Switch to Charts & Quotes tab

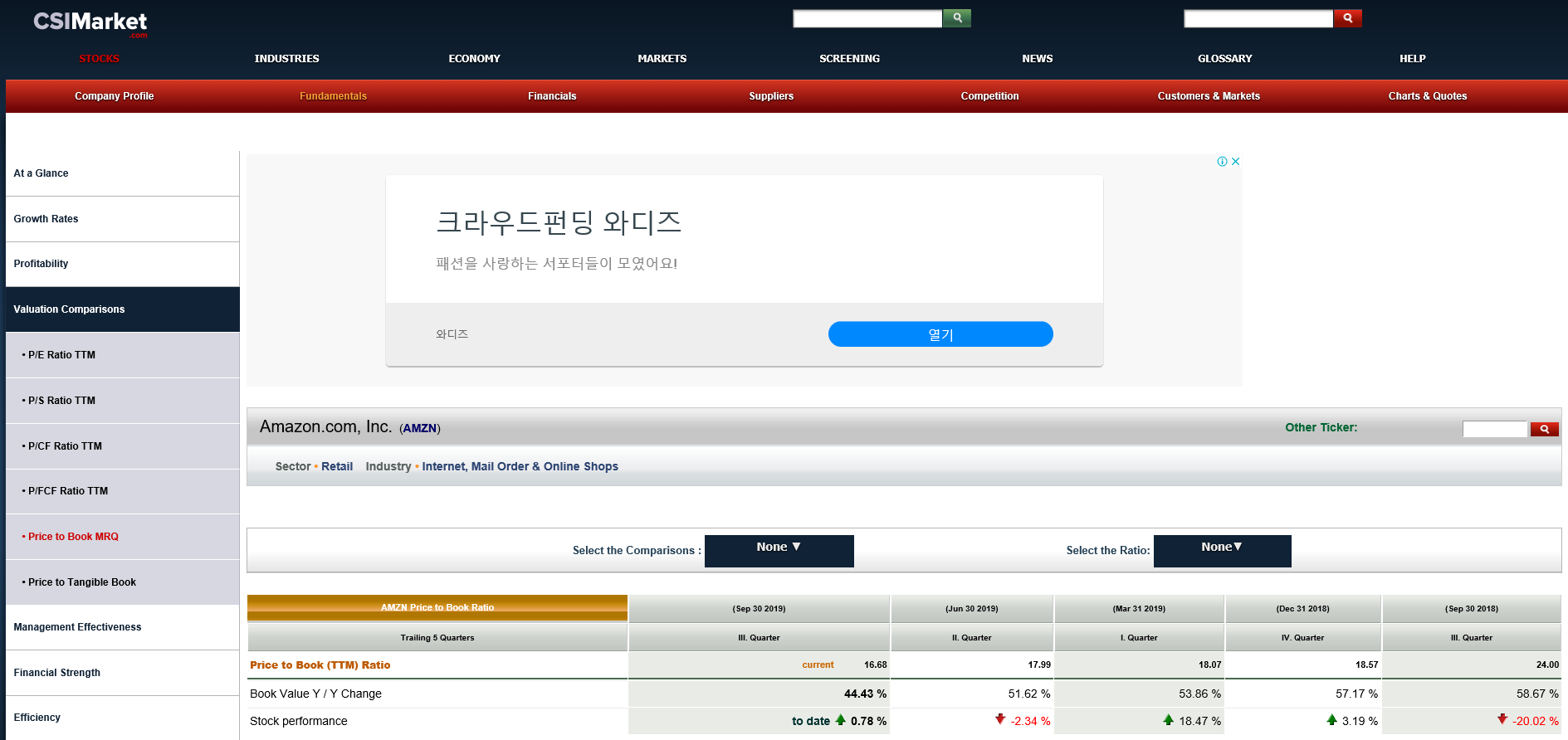(1428, 96)
